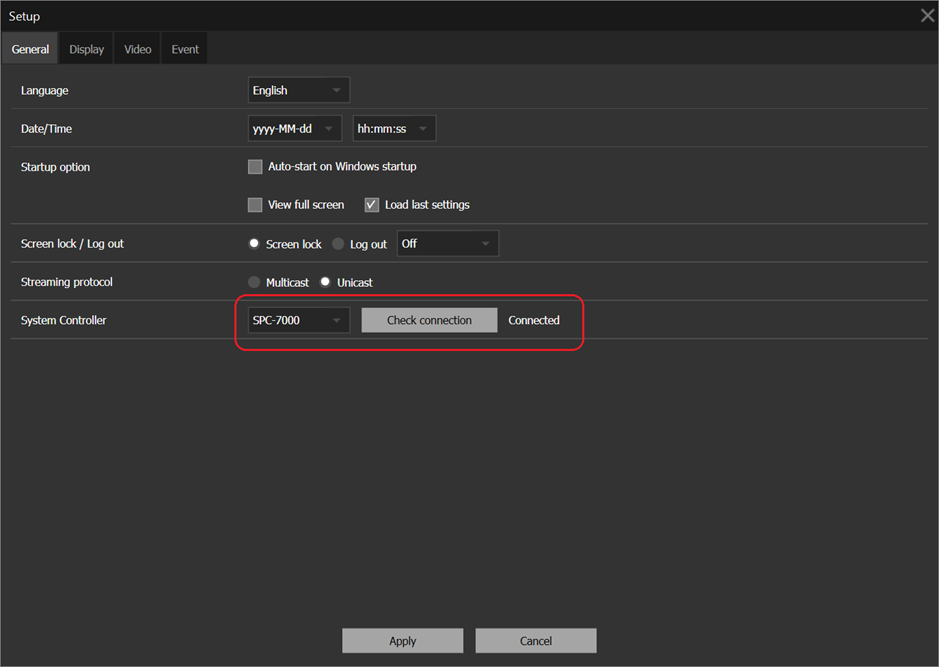Click the Screen lock / Log out label
The image size is (939, 667).
tap(72, 244)
